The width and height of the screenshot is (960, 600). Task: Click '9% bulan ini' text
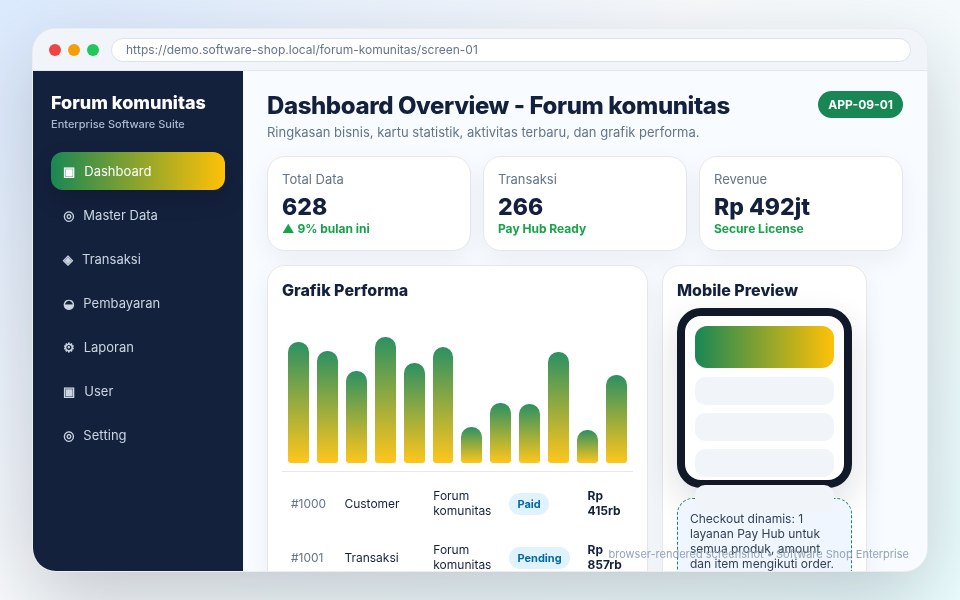point(334,228)
